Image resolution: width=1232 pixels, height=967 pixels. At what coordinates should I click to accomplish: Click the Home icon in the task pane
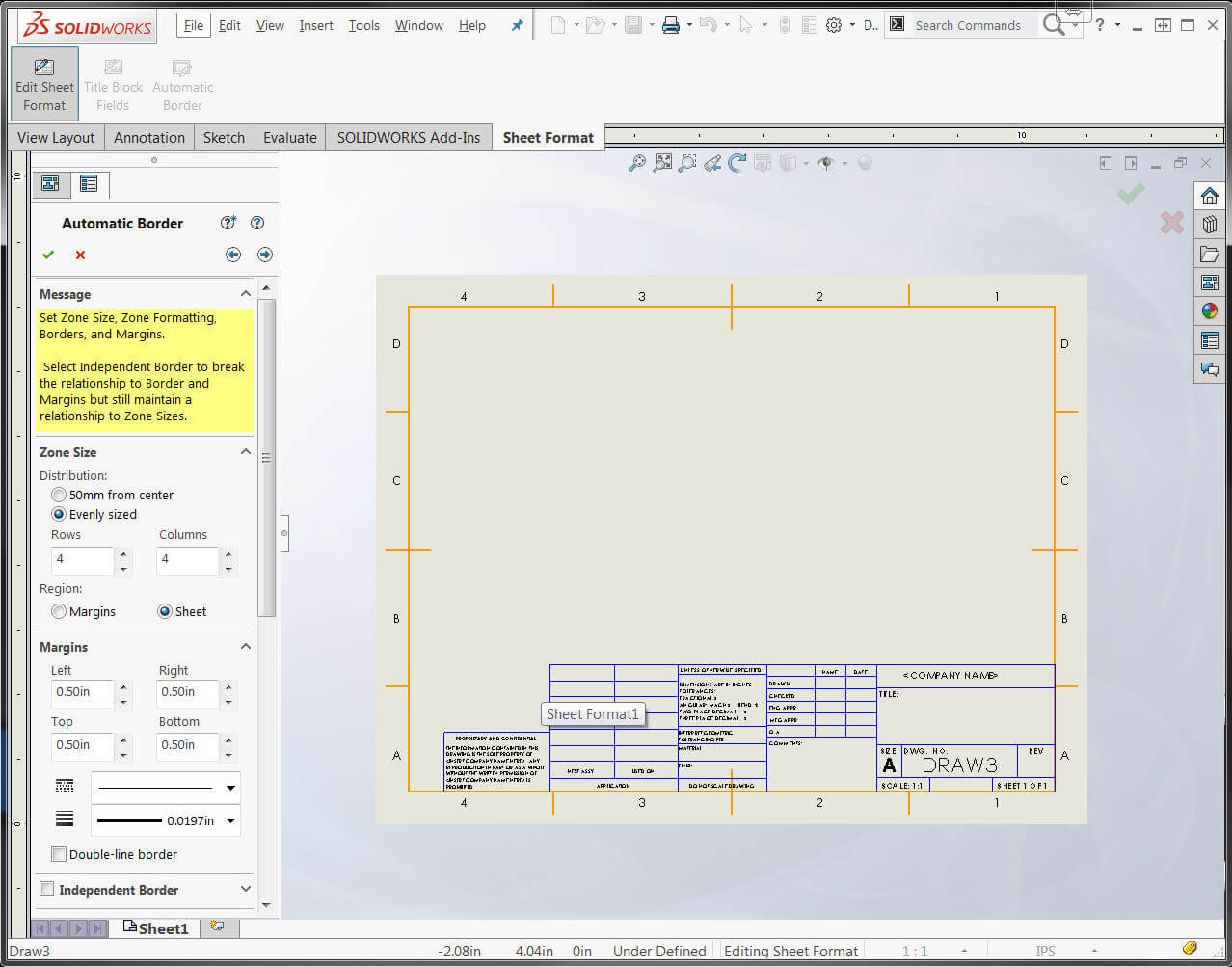click(x=1210, y=195)
